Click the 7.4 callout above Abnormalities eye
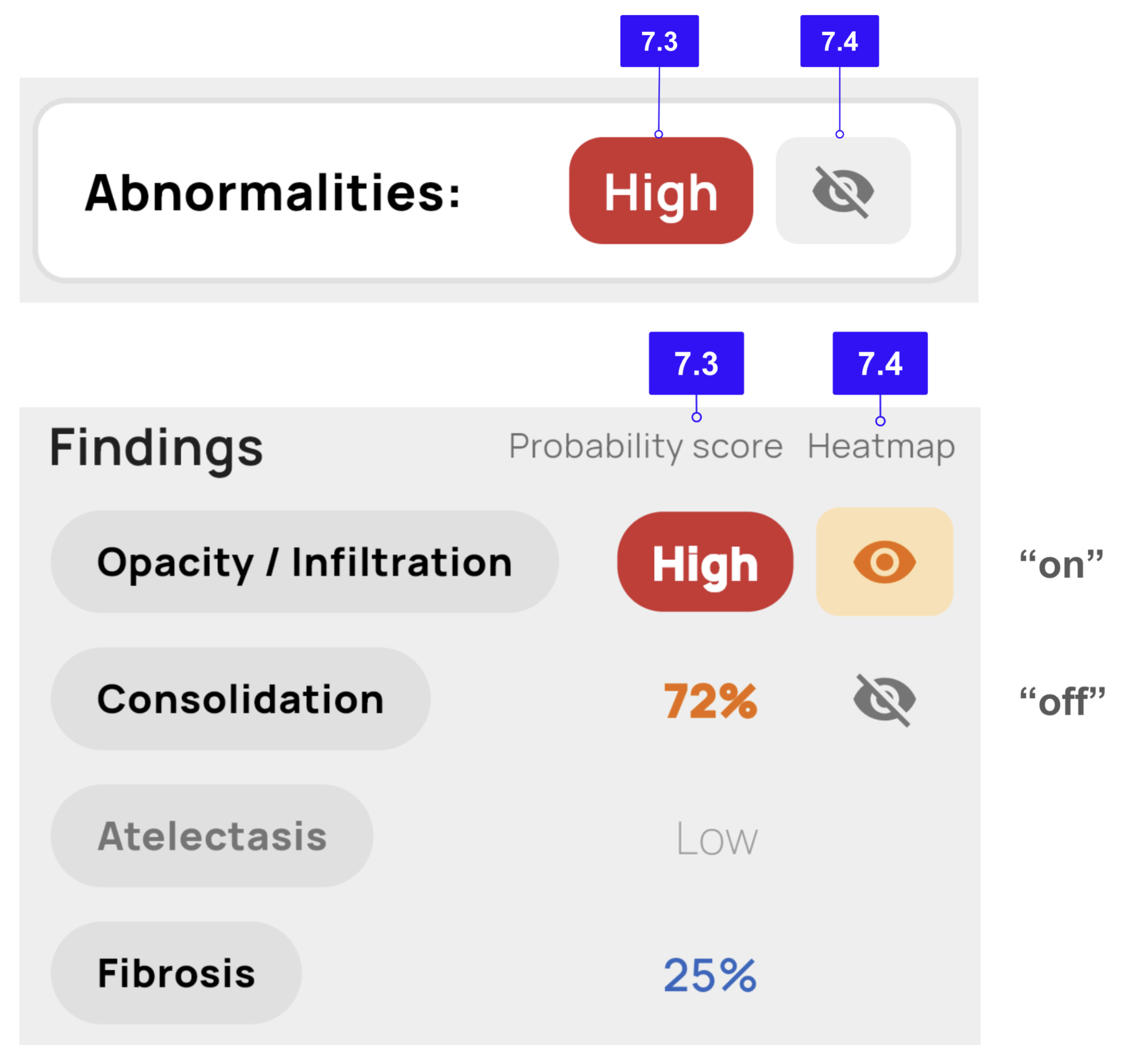This screenshot has width=1124, height=1064. tap(839, 41)
